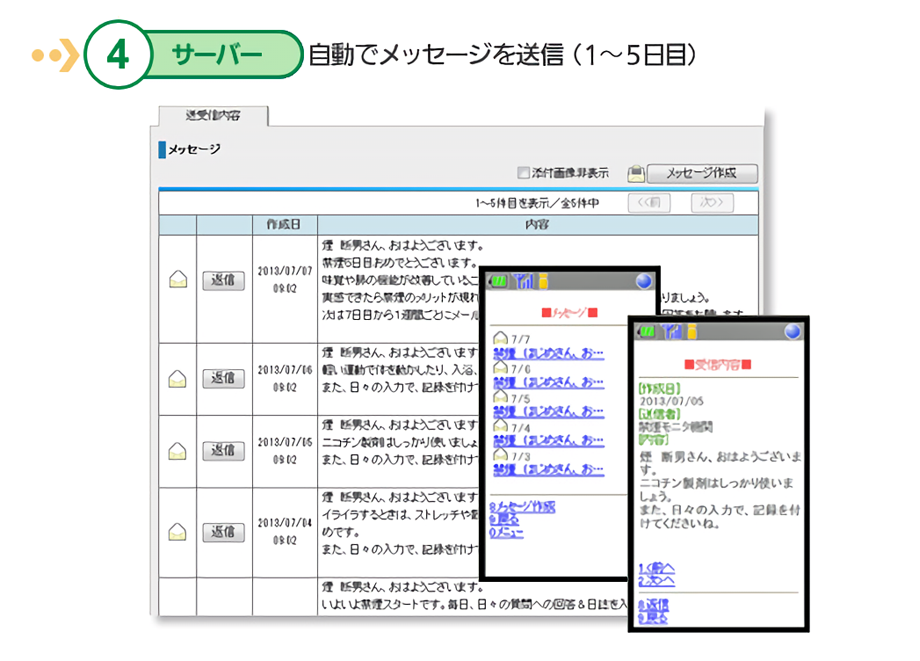
Task: Click the mail icon beside メッセージ作成 button
Action: [x=636, y=173]
